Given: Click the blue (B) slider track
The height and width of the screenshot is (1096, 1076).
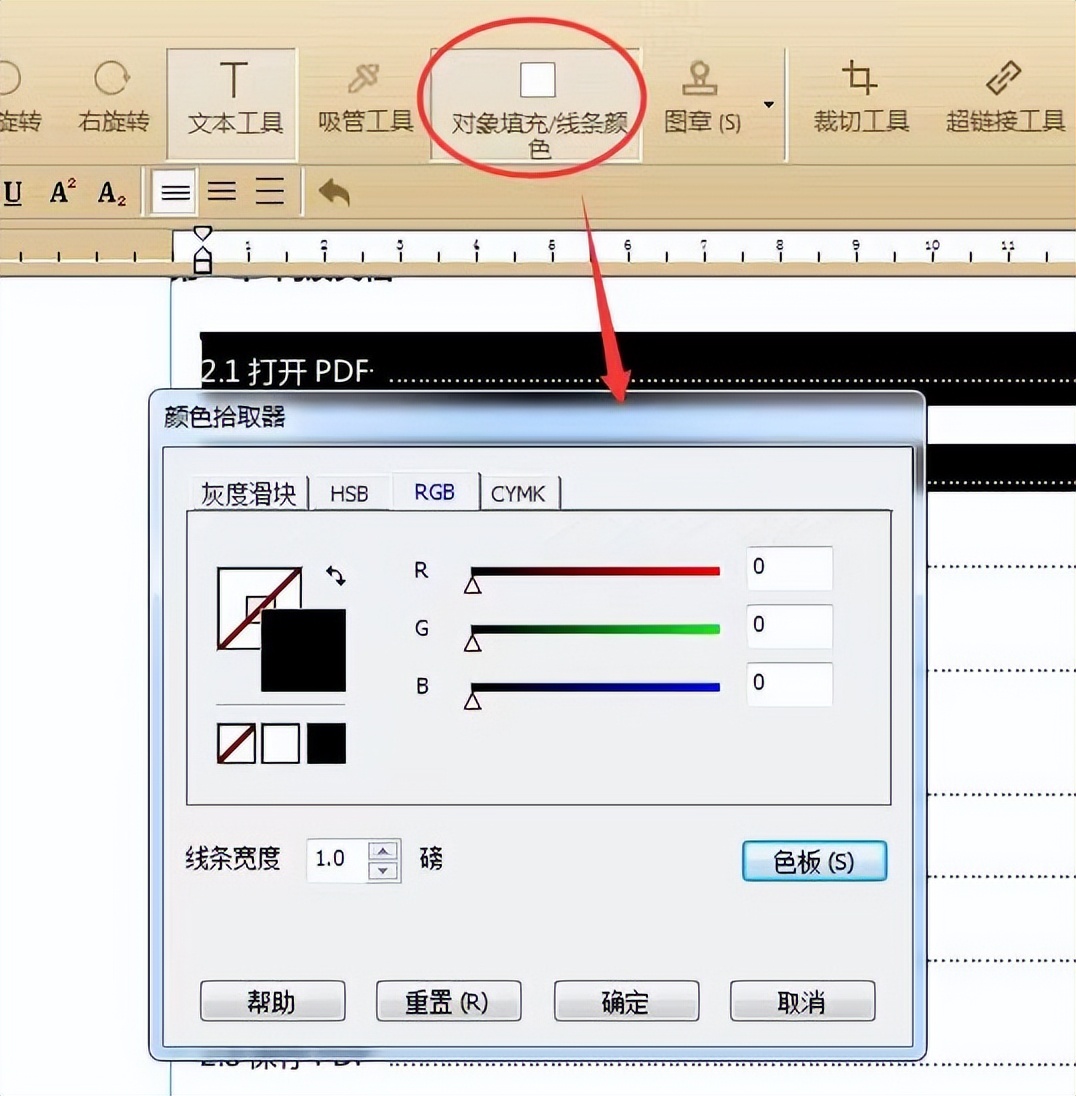Looking at the screenshot, I should pyautogui.click(x=596, y=687).
